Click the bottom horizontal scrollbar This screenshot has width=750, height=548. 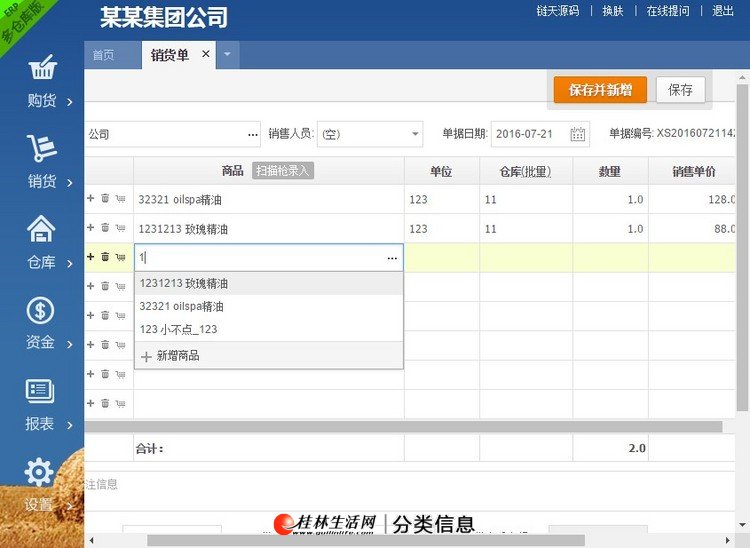365,541
